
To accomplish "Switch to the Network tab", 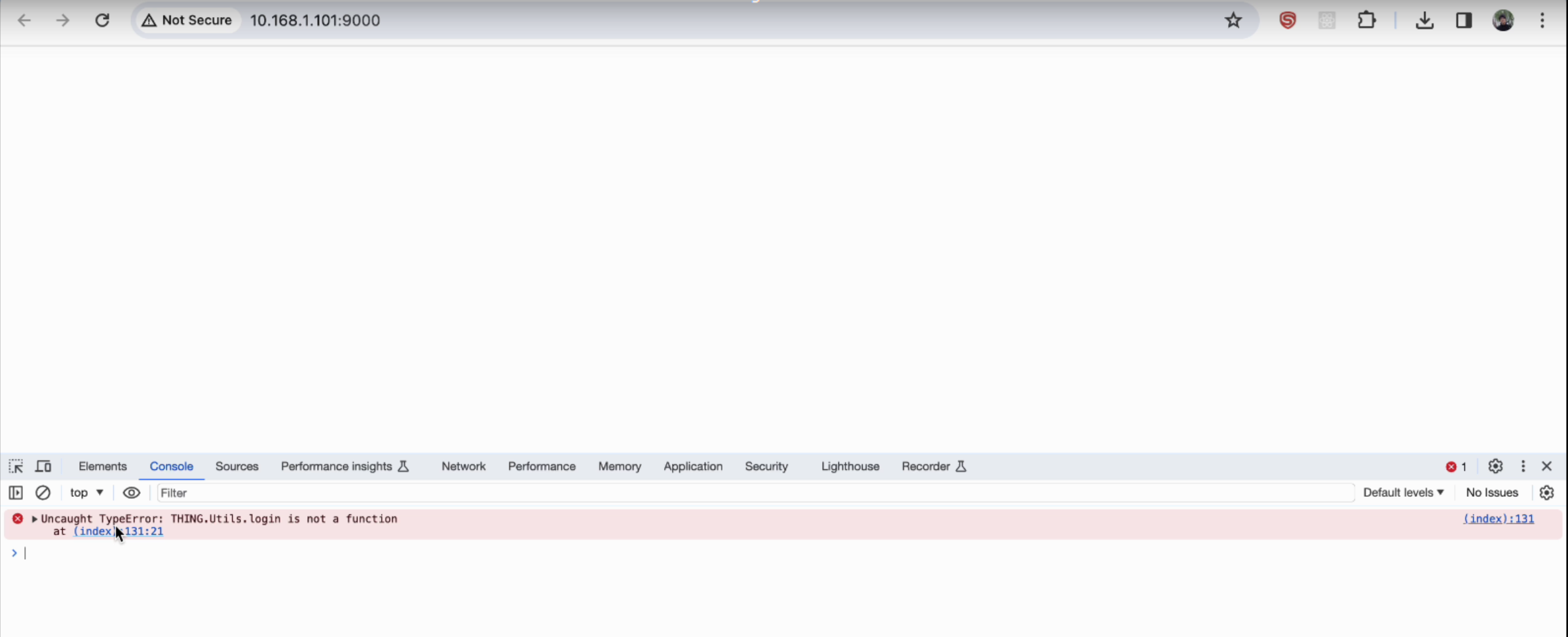I will (x=463, y=466).
